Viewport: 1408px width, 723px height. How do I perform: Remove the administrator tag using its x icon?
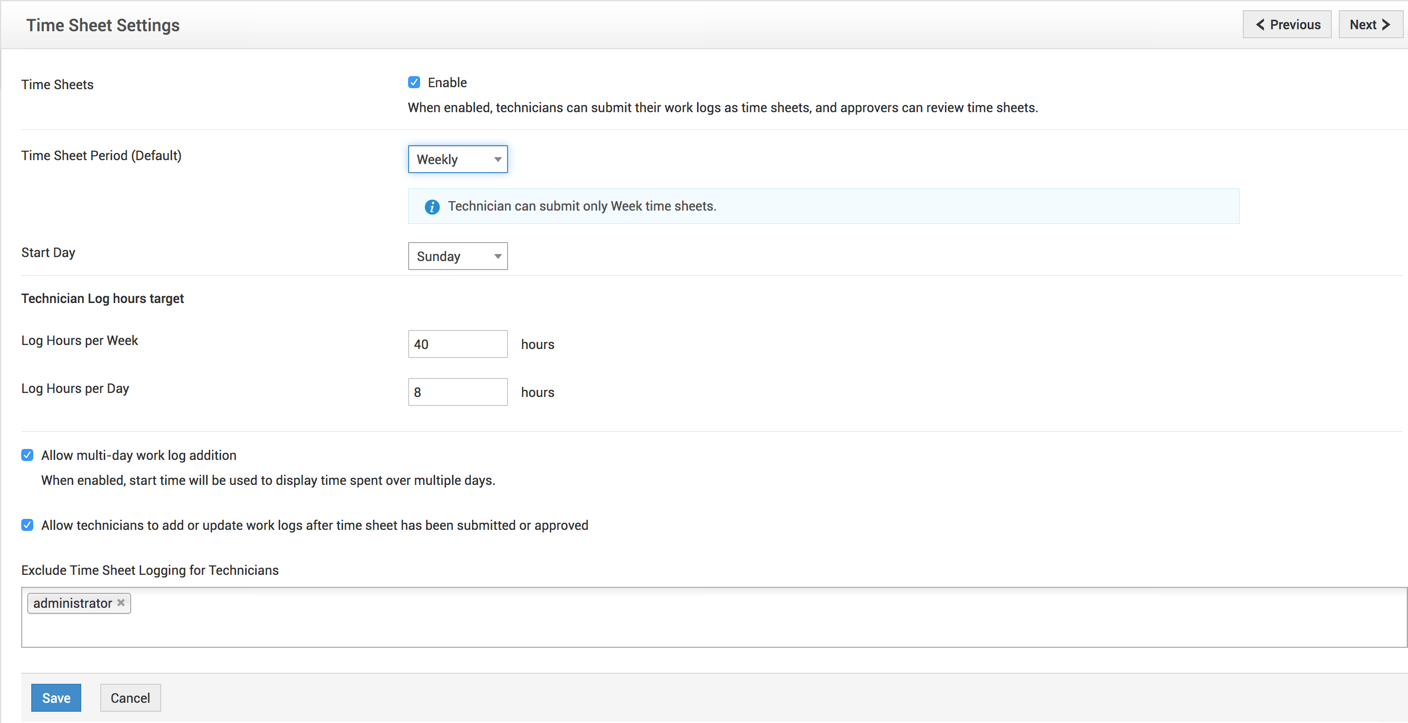pos(121,603)
